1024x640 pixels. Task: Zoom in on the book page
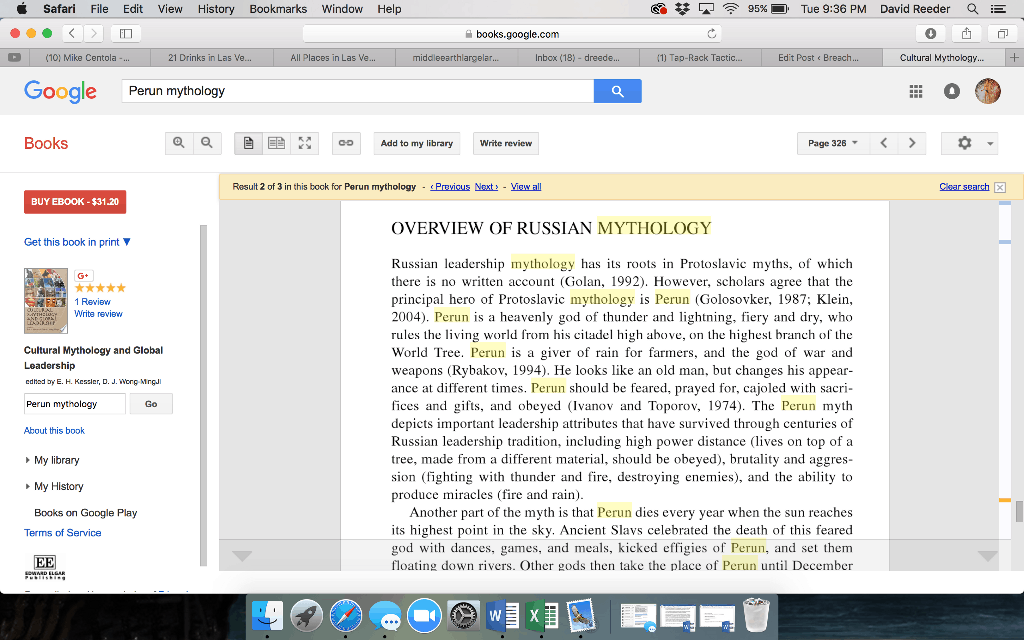click(179, 143)
